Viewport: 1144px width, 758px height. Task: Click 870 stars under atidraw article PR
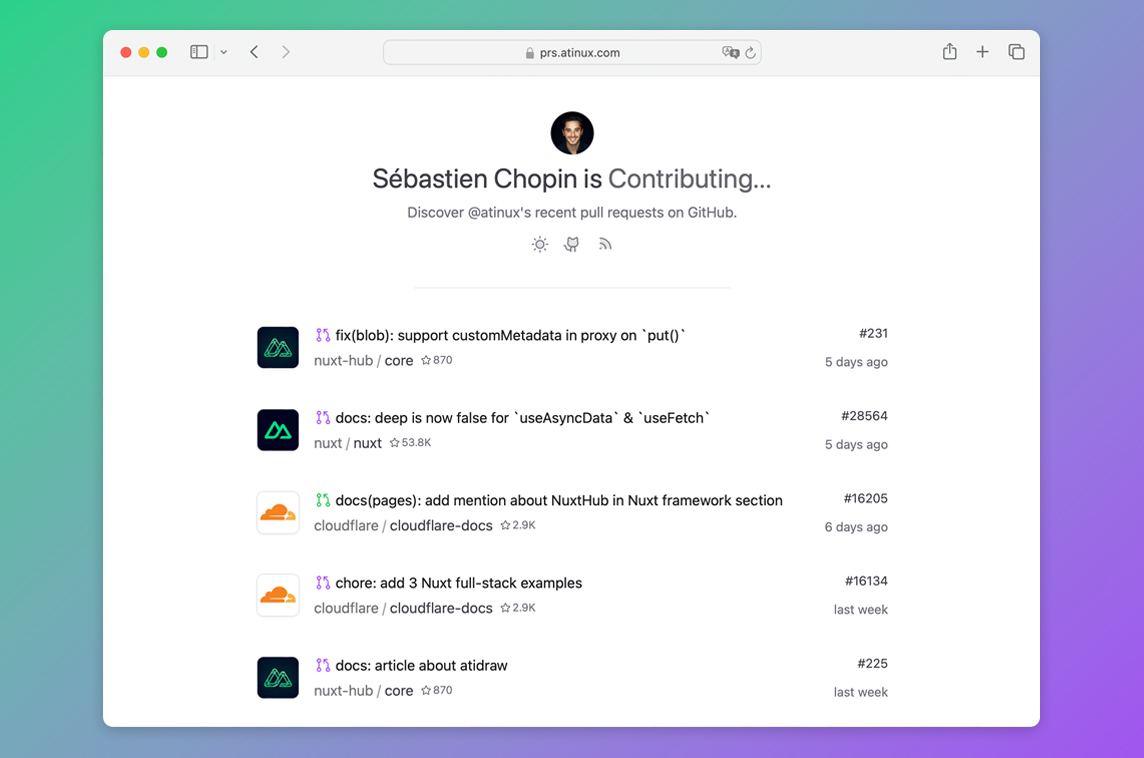437,690
